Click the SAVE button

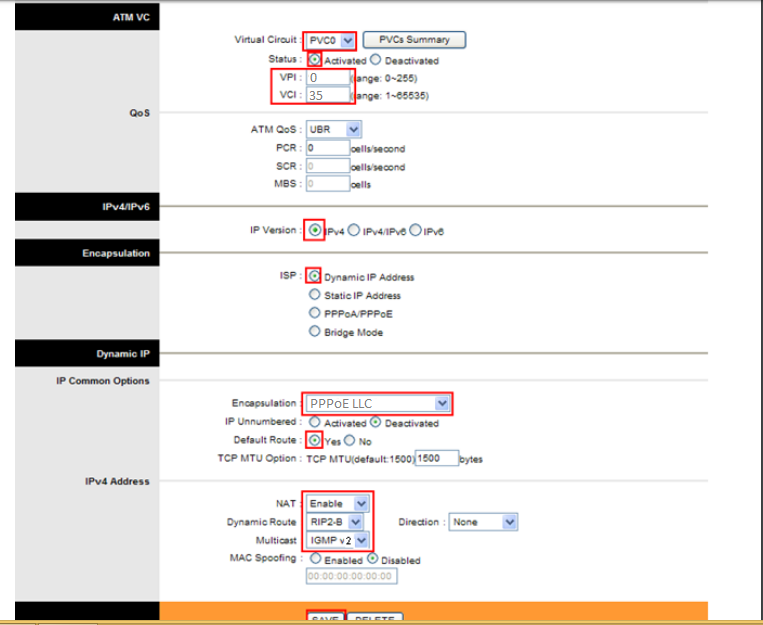point(326,617)
